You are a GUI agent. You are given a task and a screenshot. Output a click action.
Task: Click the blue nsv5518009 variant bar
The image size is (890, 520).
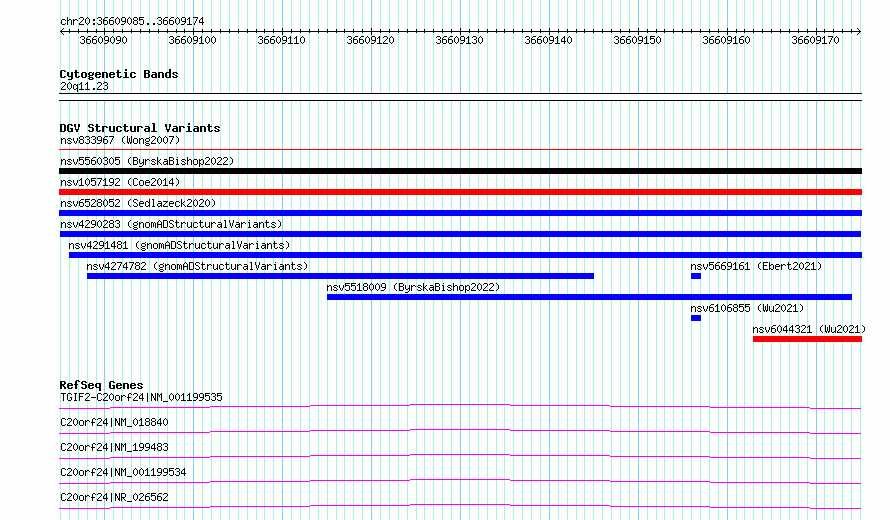[x=589, y=297]
